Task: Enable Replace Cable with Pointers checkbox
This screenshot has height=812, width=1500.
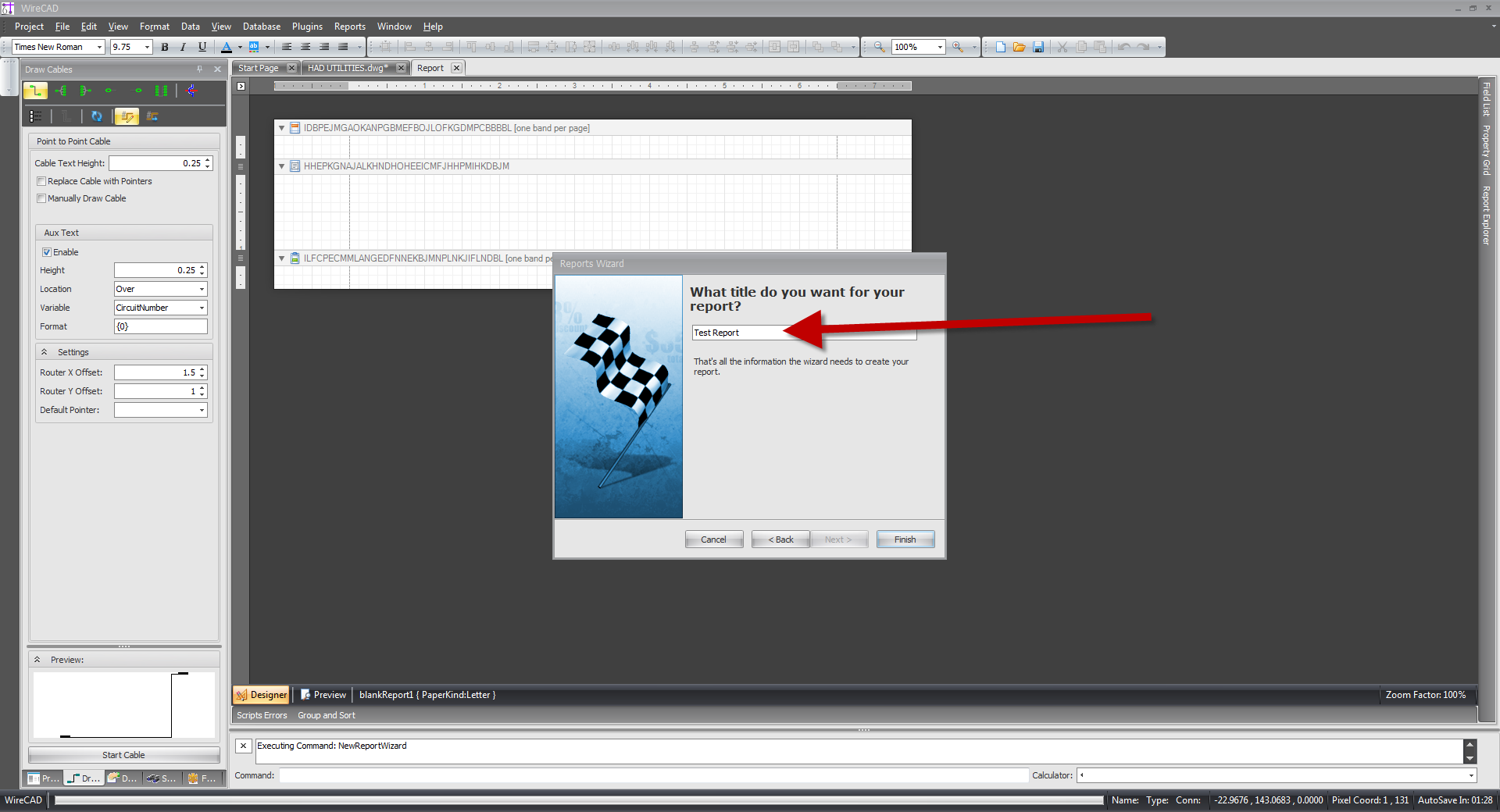Action: click(41, 181)
